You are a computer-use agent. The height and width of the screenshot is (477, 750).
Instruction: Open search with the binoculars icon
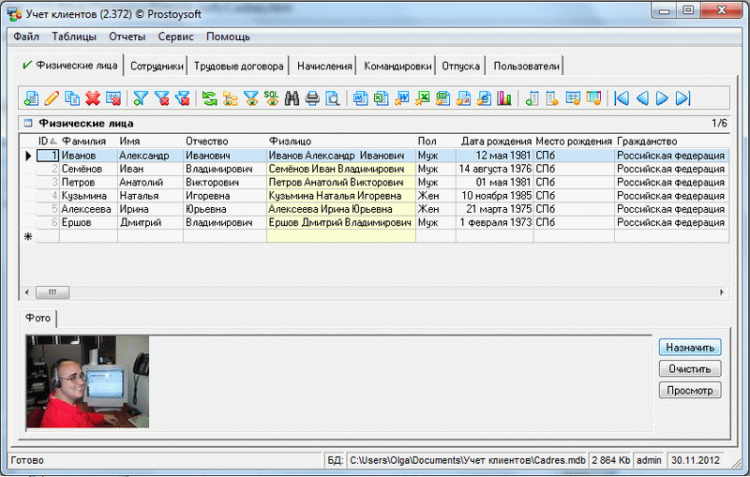(x=292, y=98)
